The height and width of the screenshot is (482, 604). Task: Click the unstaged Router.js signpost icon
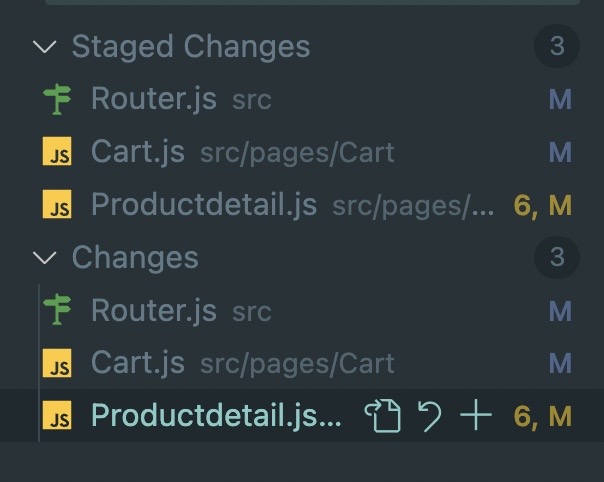click(x=57, y=309)
